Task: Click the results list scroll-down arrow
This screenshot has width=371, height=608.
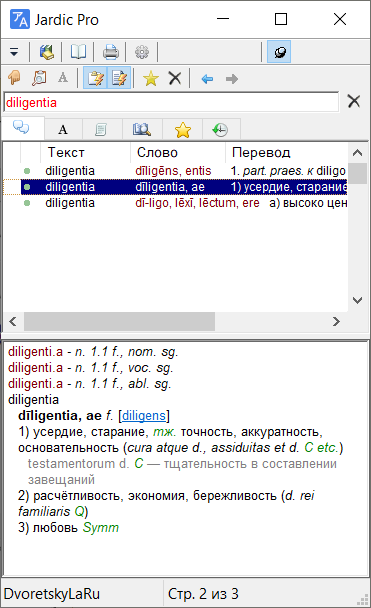Action: click(357, 300)
